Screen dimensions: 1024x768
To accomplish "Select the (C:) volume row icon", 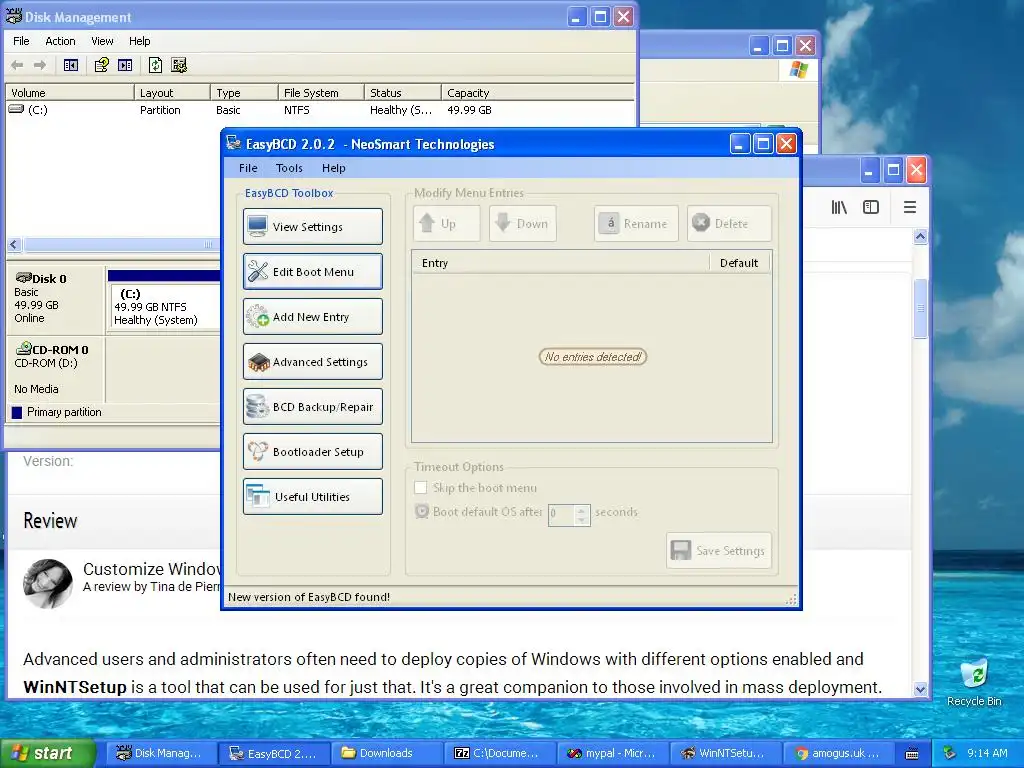I will [16, 110].
